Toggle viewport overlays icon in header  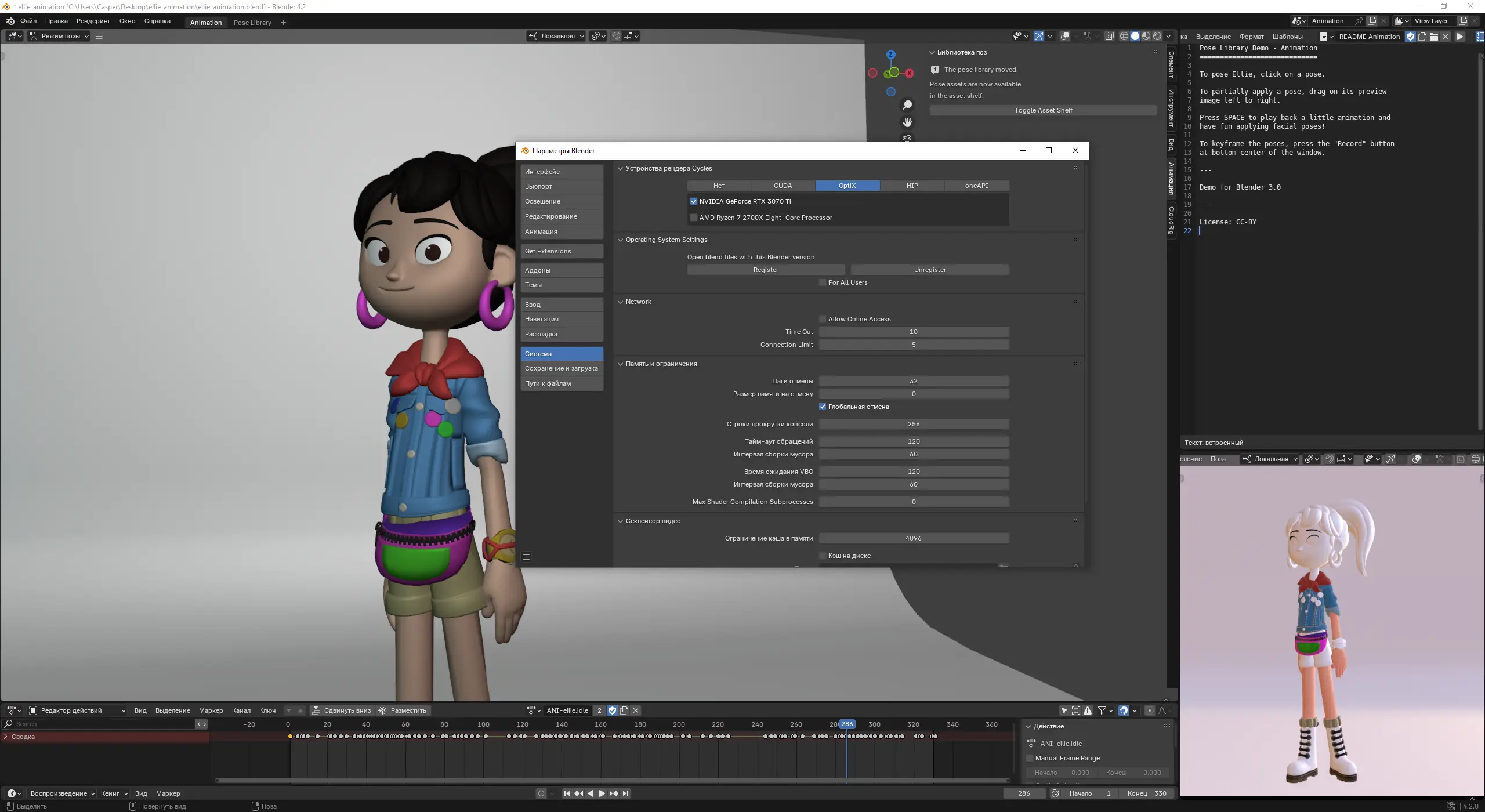pyautogui.click(x=1065, y=36)
